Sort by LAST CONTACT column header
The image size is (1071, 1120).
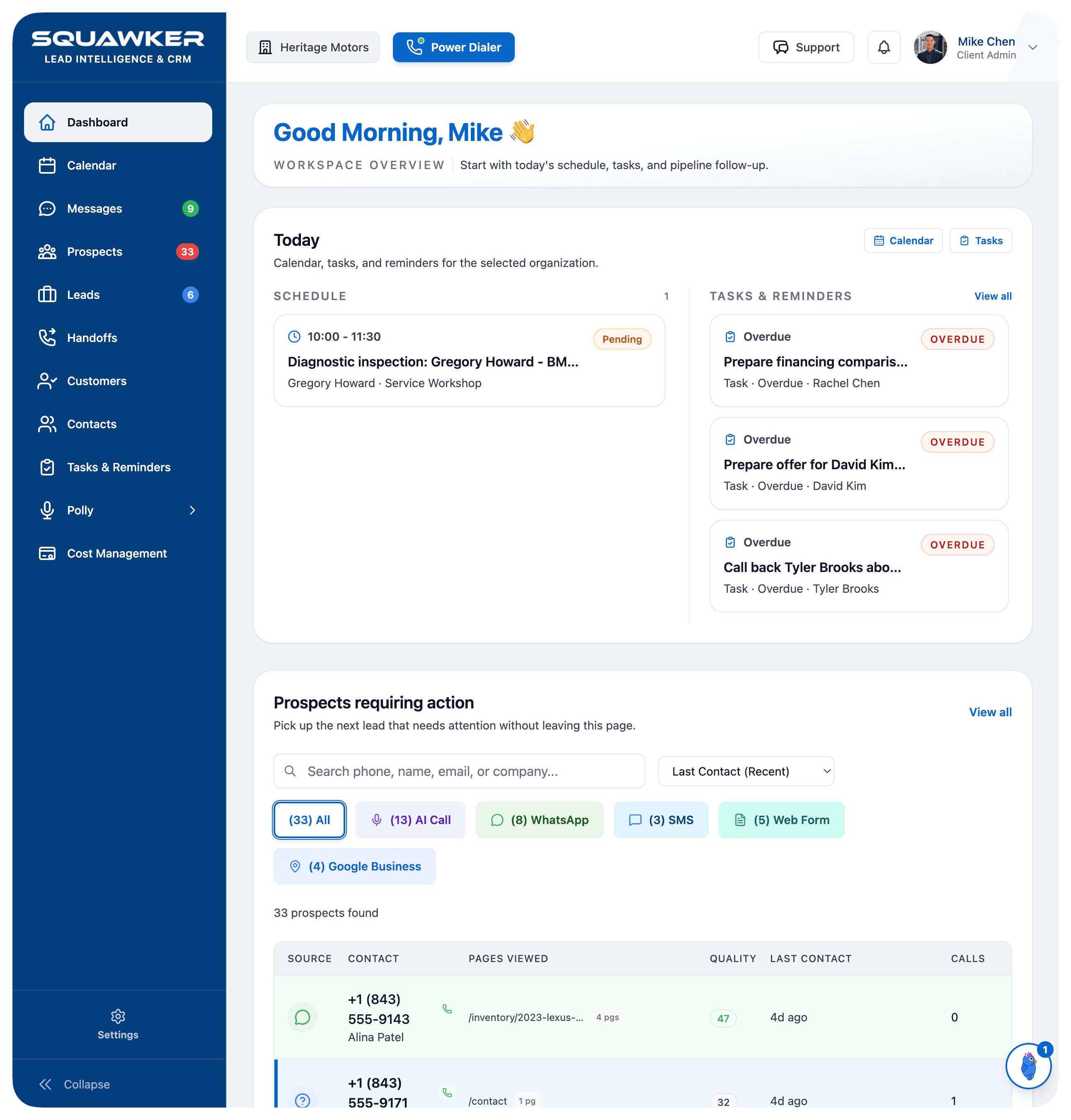(x=810, y=958)
